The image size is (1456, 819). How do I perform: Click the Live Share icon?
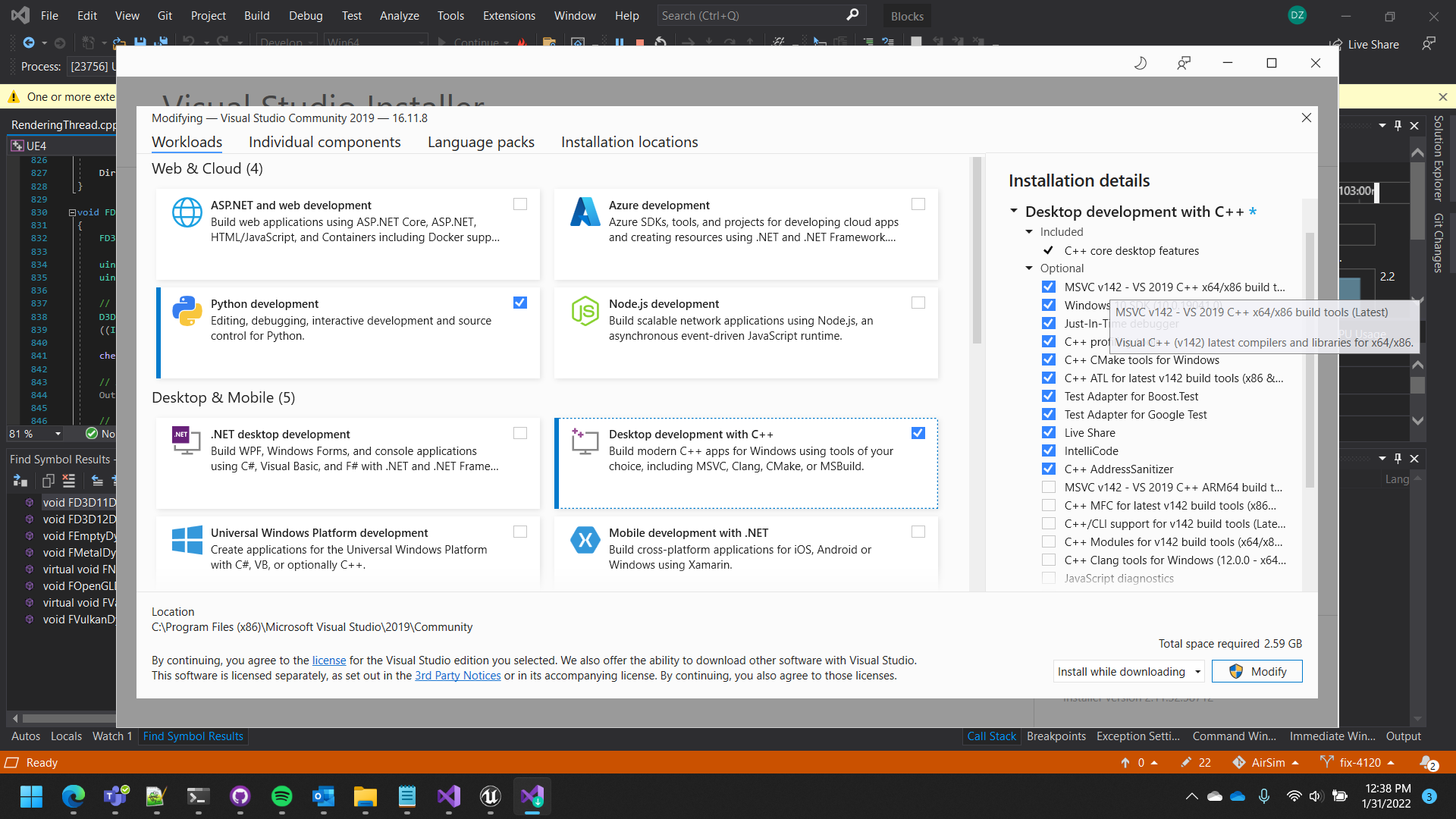[x=1335, y=44]
